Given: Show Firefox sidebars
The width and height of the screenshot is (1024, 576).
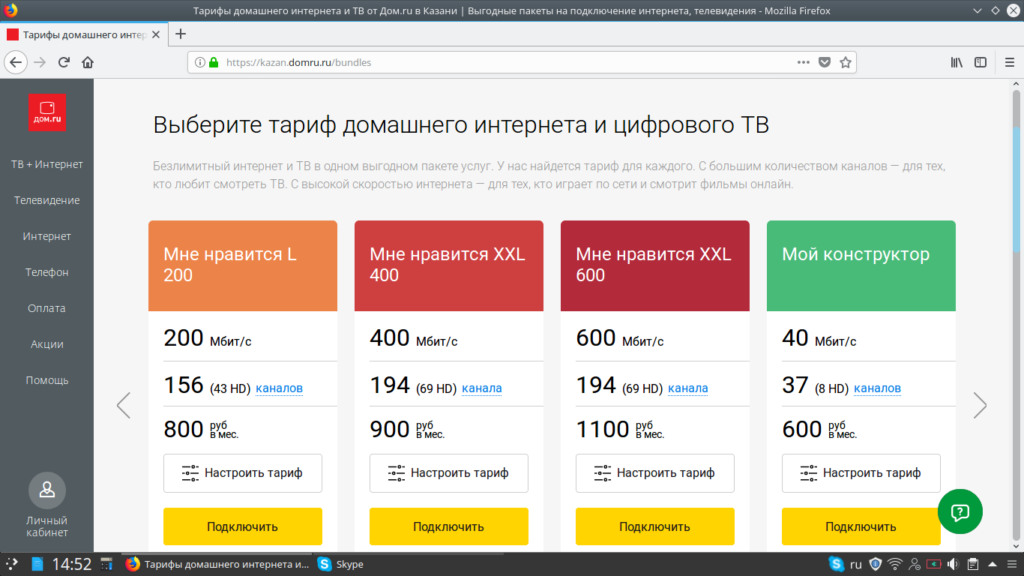Looking at the screenshot, I should tap(980, 63).
